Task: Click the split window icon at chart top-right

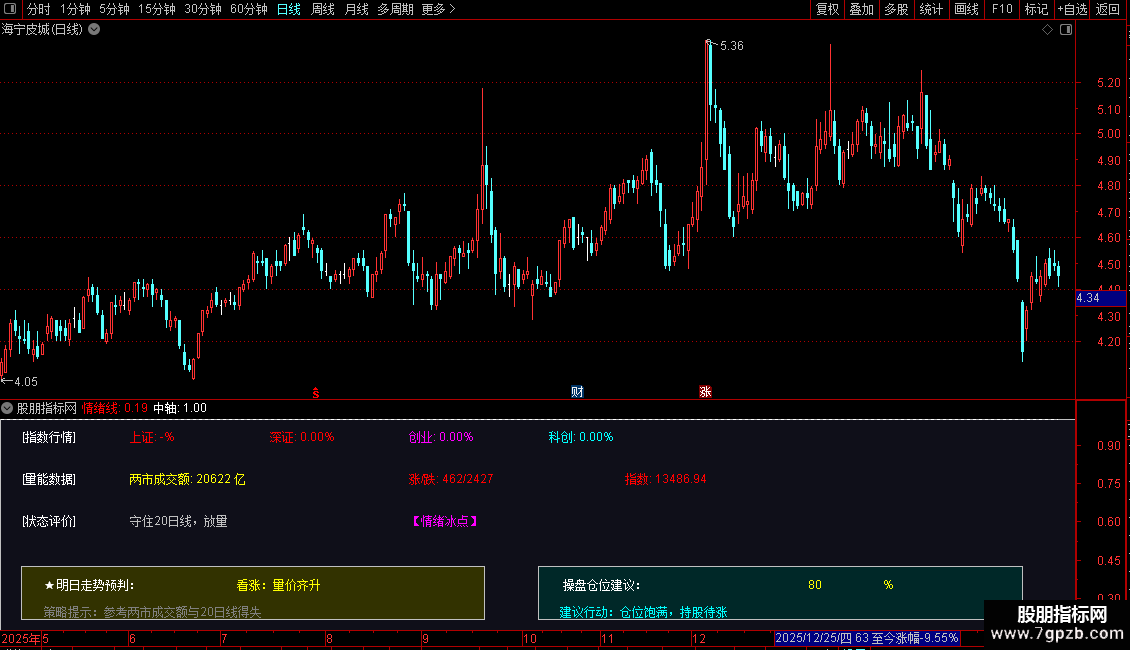Action: coord(1066,30)
